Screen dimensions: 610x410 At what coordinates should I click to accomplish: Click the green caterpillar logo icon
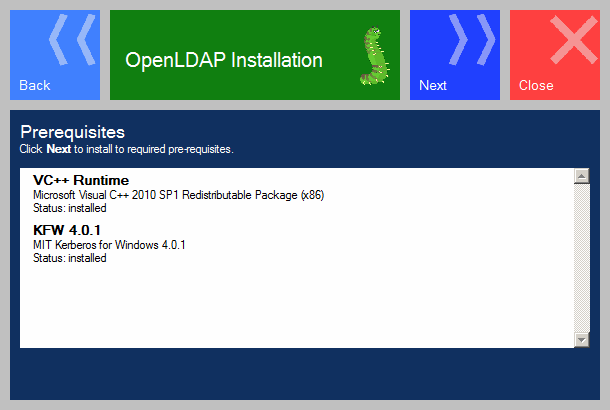(375, 55)
